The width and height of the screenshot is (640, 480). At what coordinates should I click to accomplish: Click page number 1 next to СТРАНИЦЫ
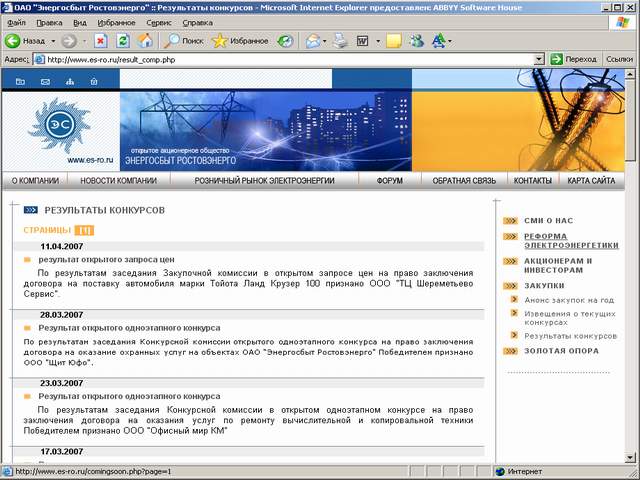pyautogui.click(x=84, y=230)
